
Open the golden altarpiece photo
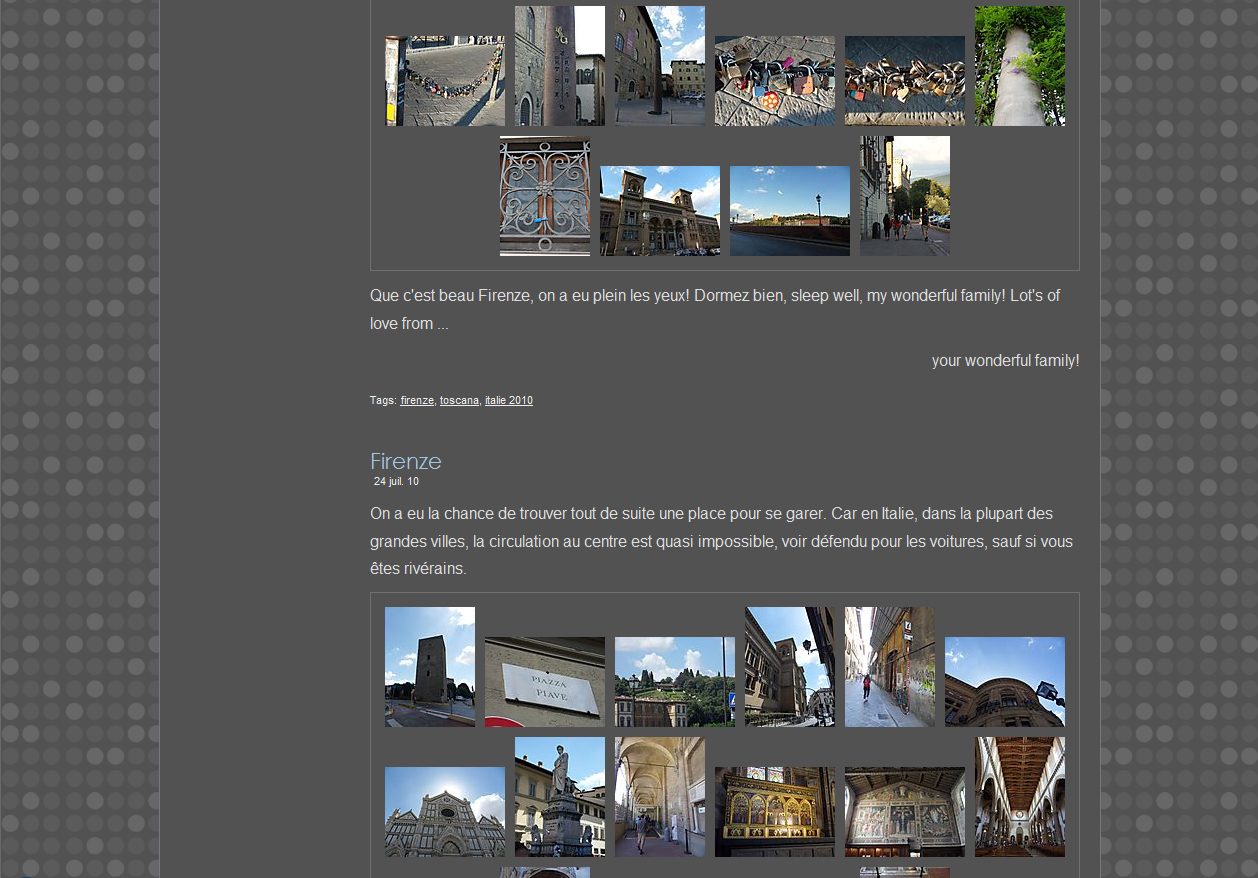[x=774, y=811]
